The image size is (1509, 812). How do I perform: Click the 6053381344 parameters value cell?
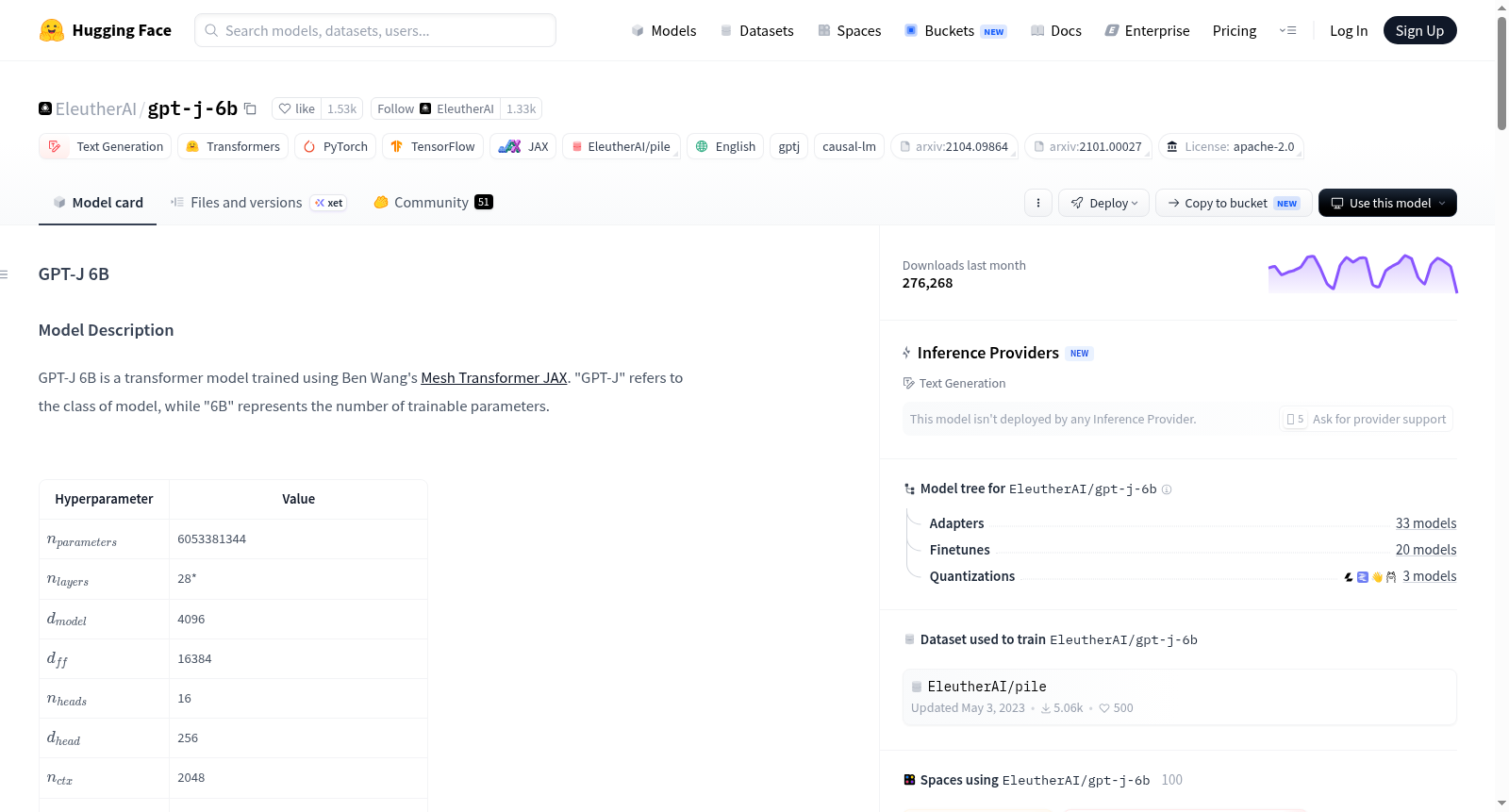[x=298, y=539]
